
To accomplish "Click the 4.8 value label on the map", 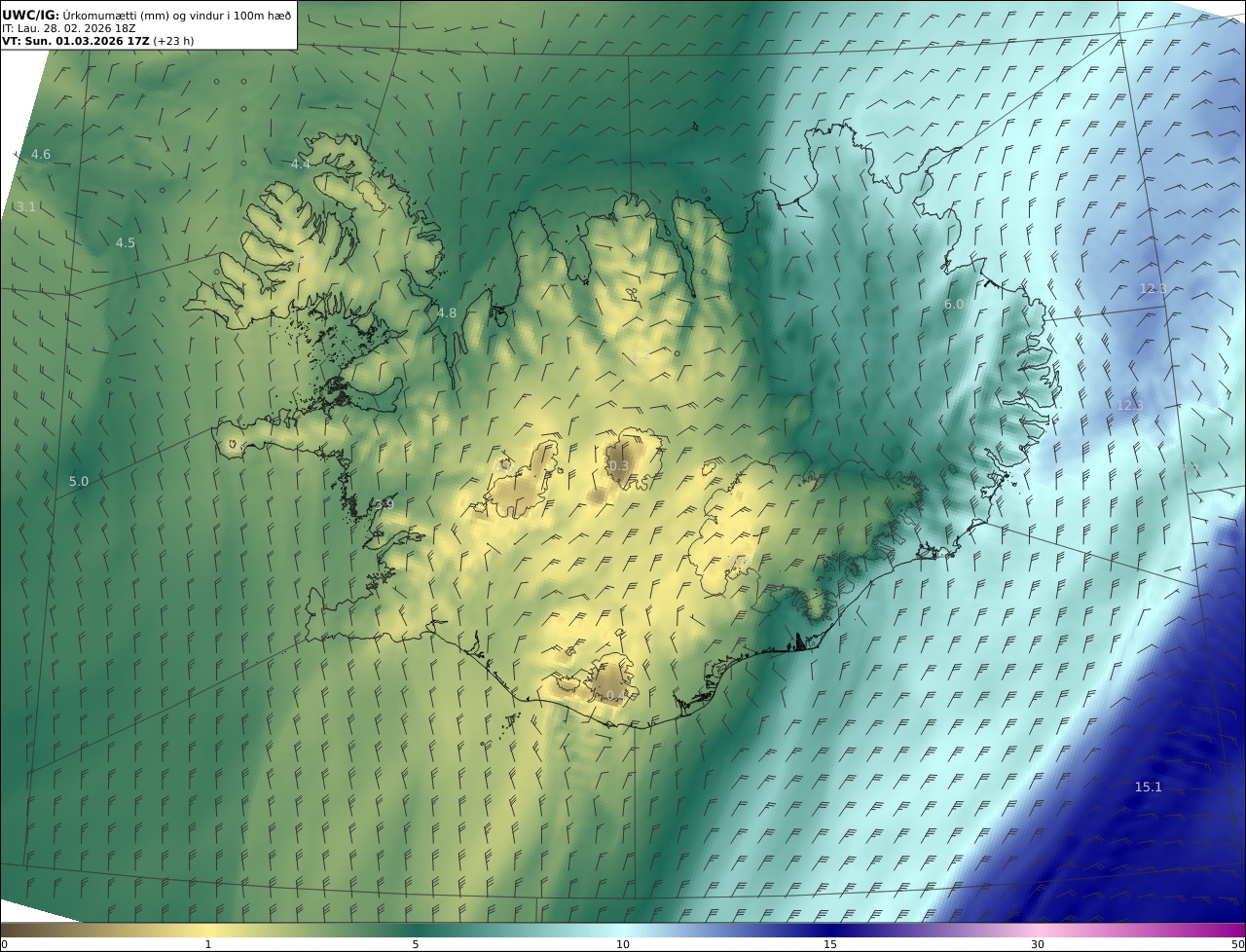I will pos(447,312).
